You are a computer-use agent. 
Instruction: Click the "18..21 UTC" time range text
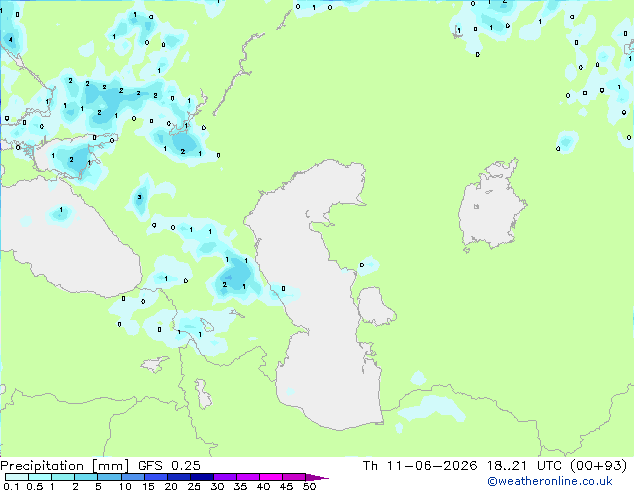(x=524, y=466)
